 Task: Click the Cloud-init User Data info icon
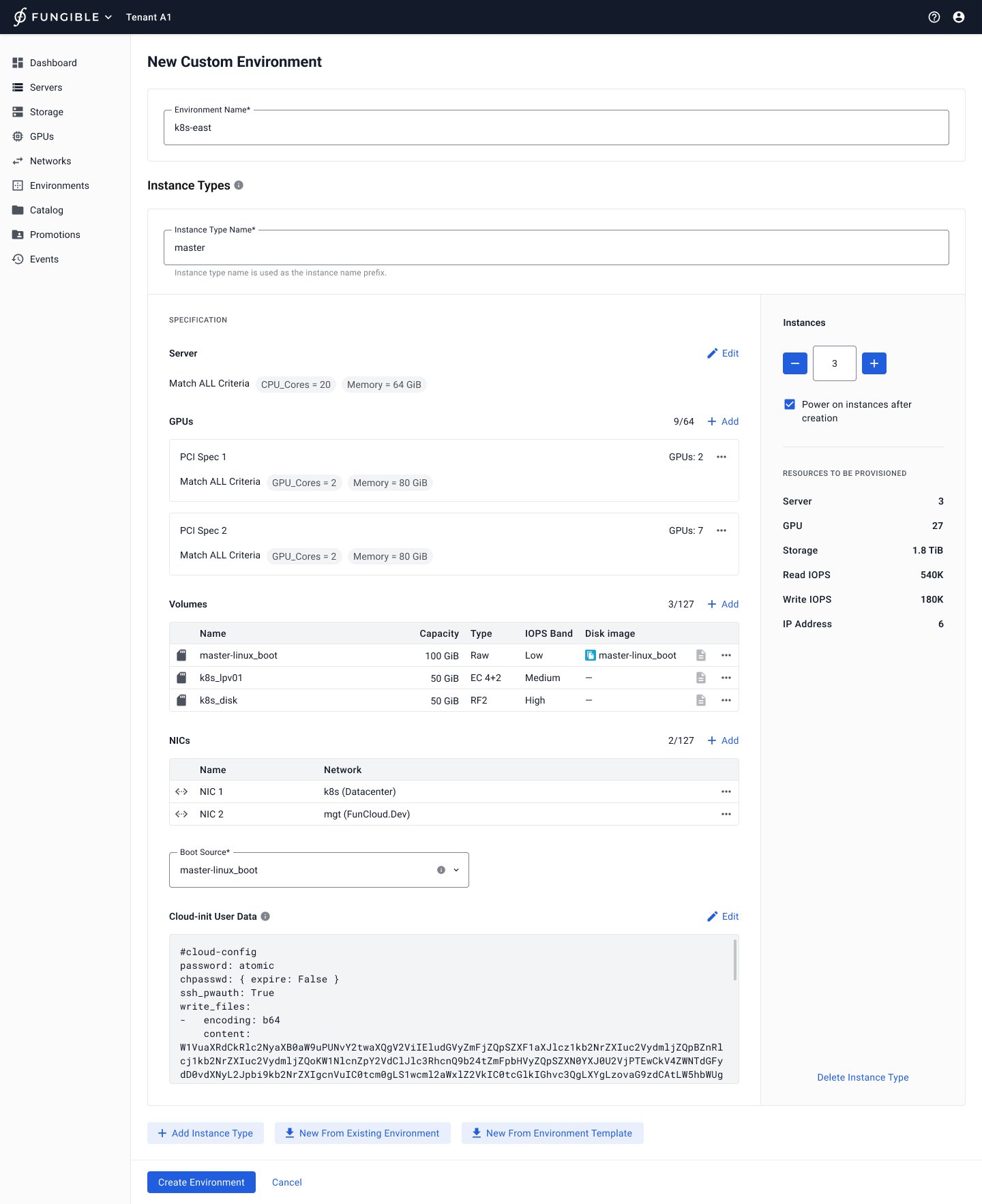pyautogui.click(x=266, y=916)
